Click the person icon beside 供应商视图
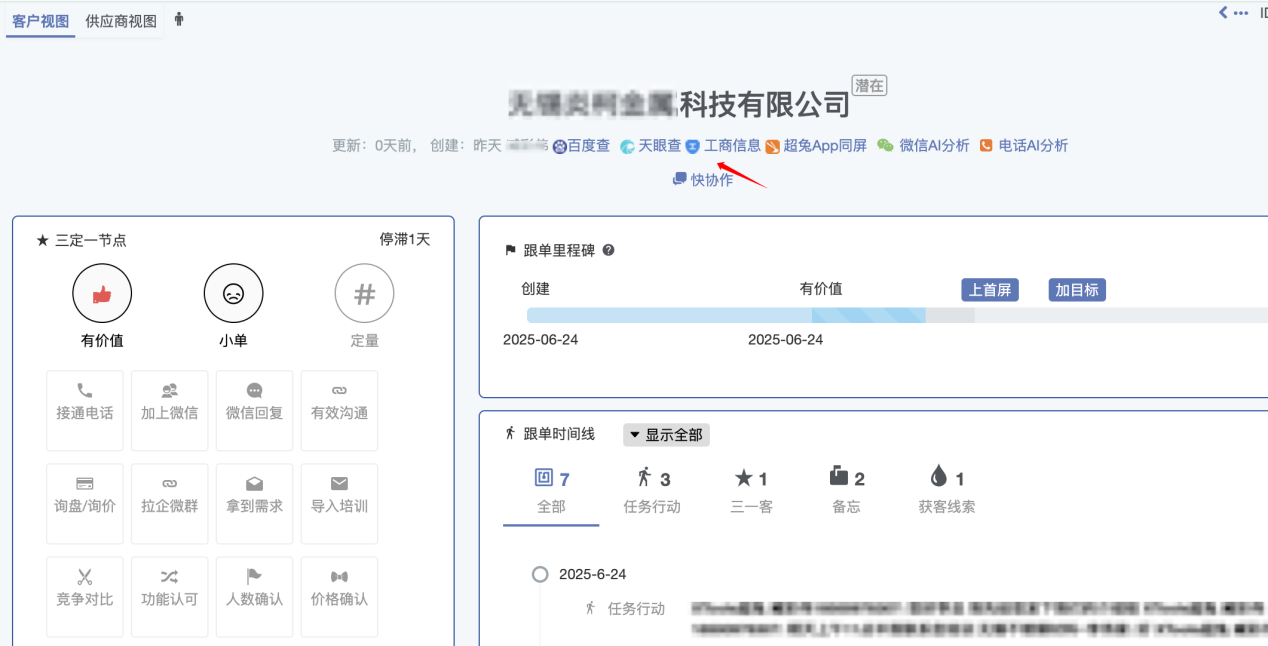 (179, 19)
